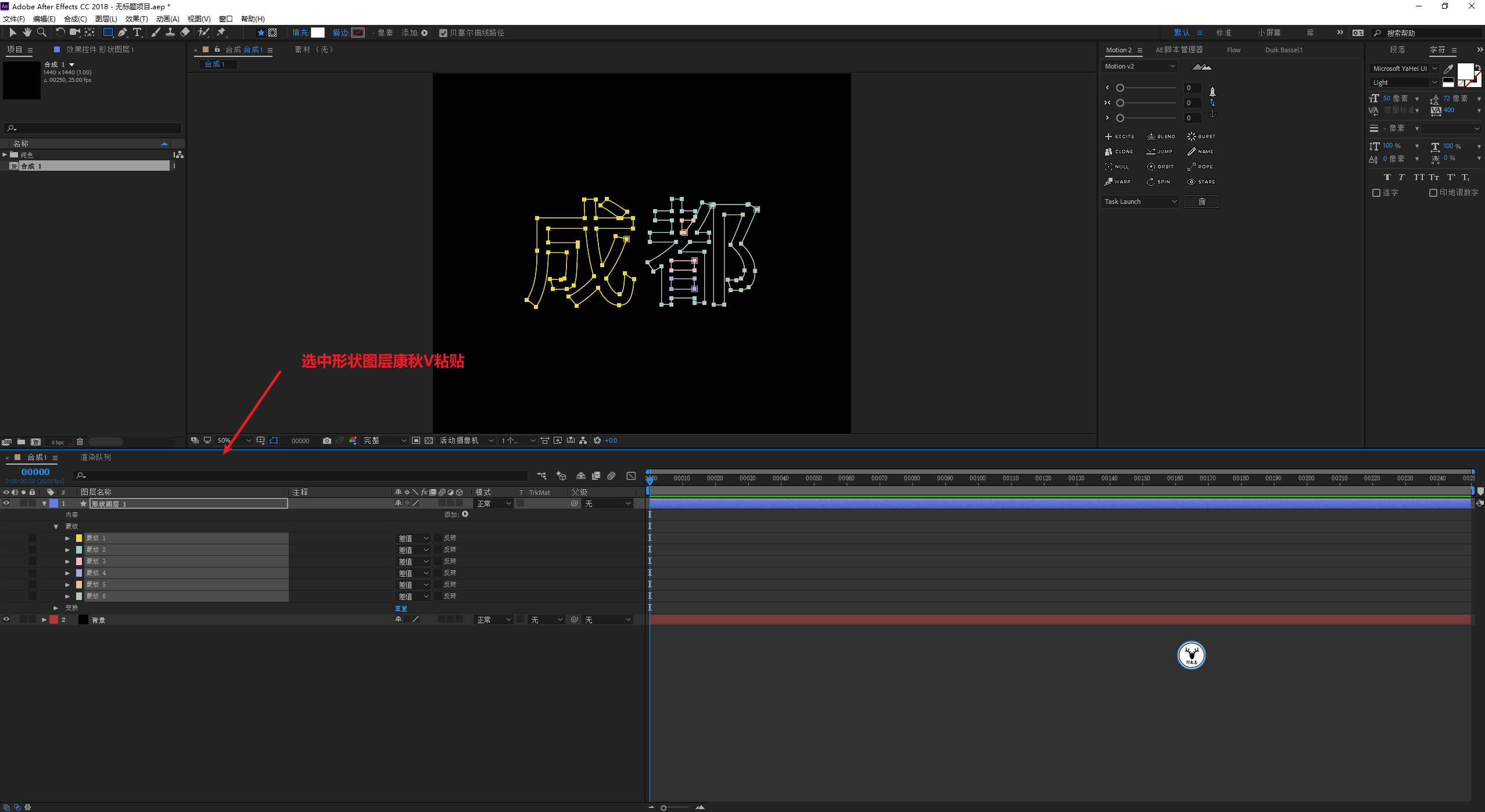Open the 效果(T) menu
This screenshot has width=1485, height=812.
click(x=137, y=19)
